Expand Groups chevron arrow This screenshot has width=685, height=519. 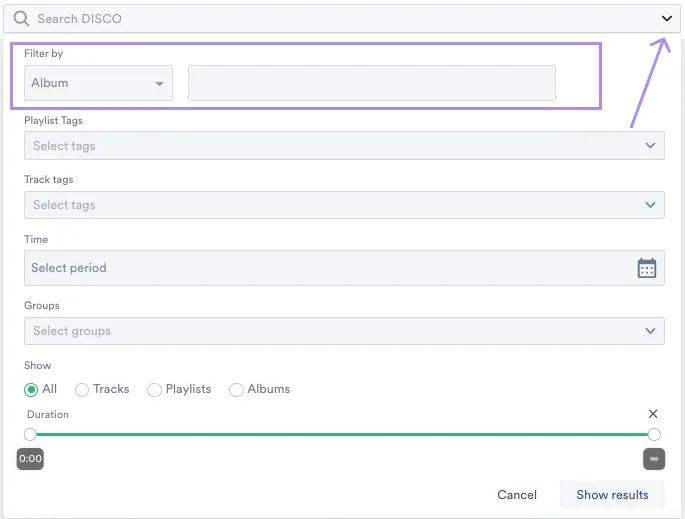[650, 331]
